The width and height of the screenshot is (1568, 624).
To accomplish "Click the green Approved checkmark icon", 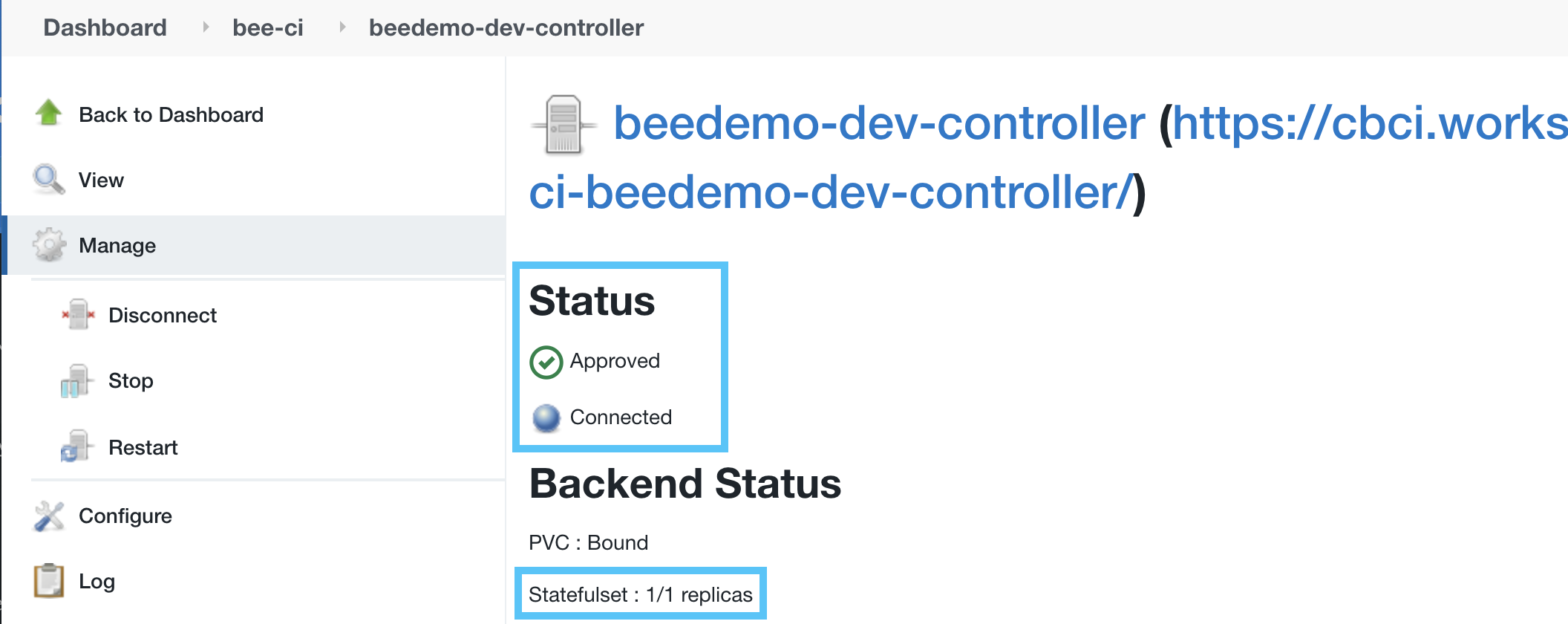I will click(545, 362).
